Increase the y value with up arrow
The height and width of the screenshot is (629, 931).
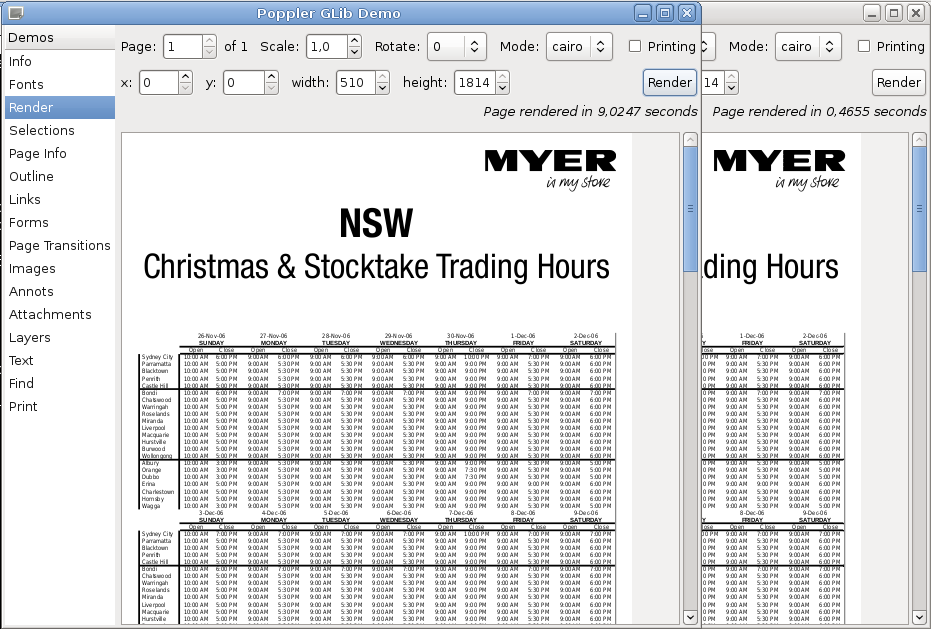coord(271,77)
